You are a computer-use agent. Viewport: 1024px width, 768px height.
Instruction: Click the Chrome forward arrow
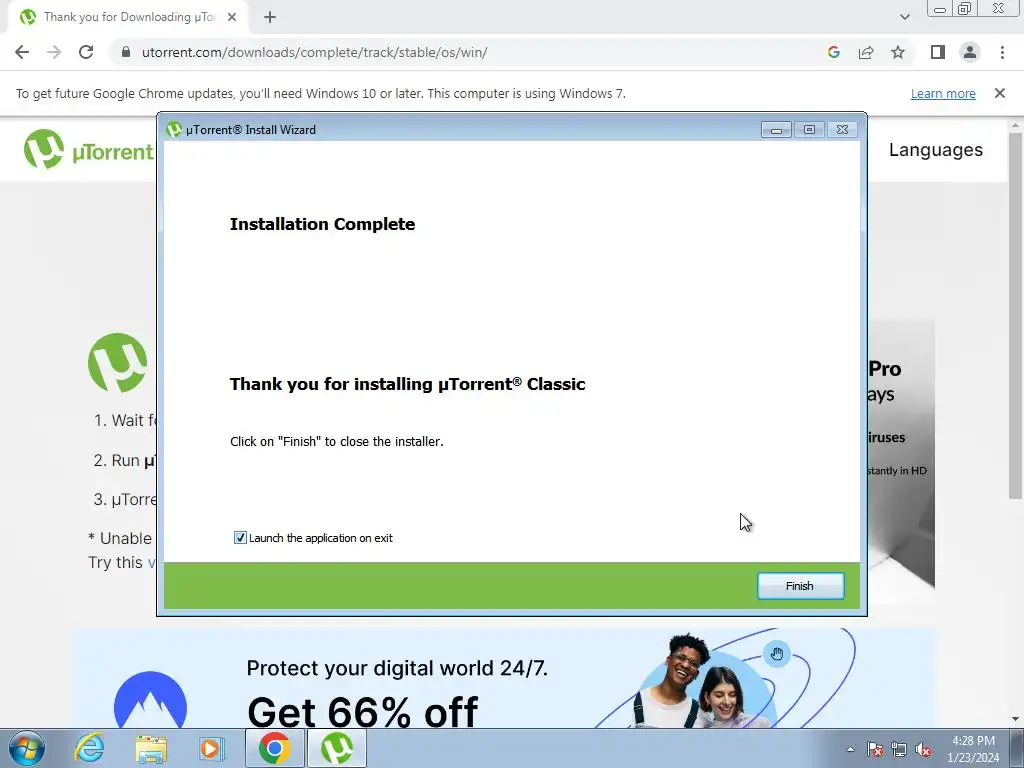pyautogui.click(x=54, y=52)
